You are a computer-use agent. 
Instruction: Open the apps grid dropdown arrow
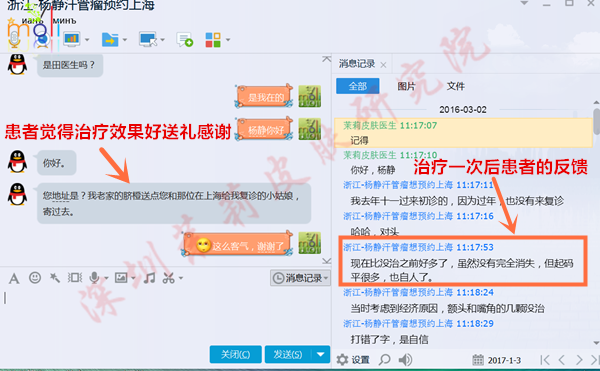(x=228, y=39)
